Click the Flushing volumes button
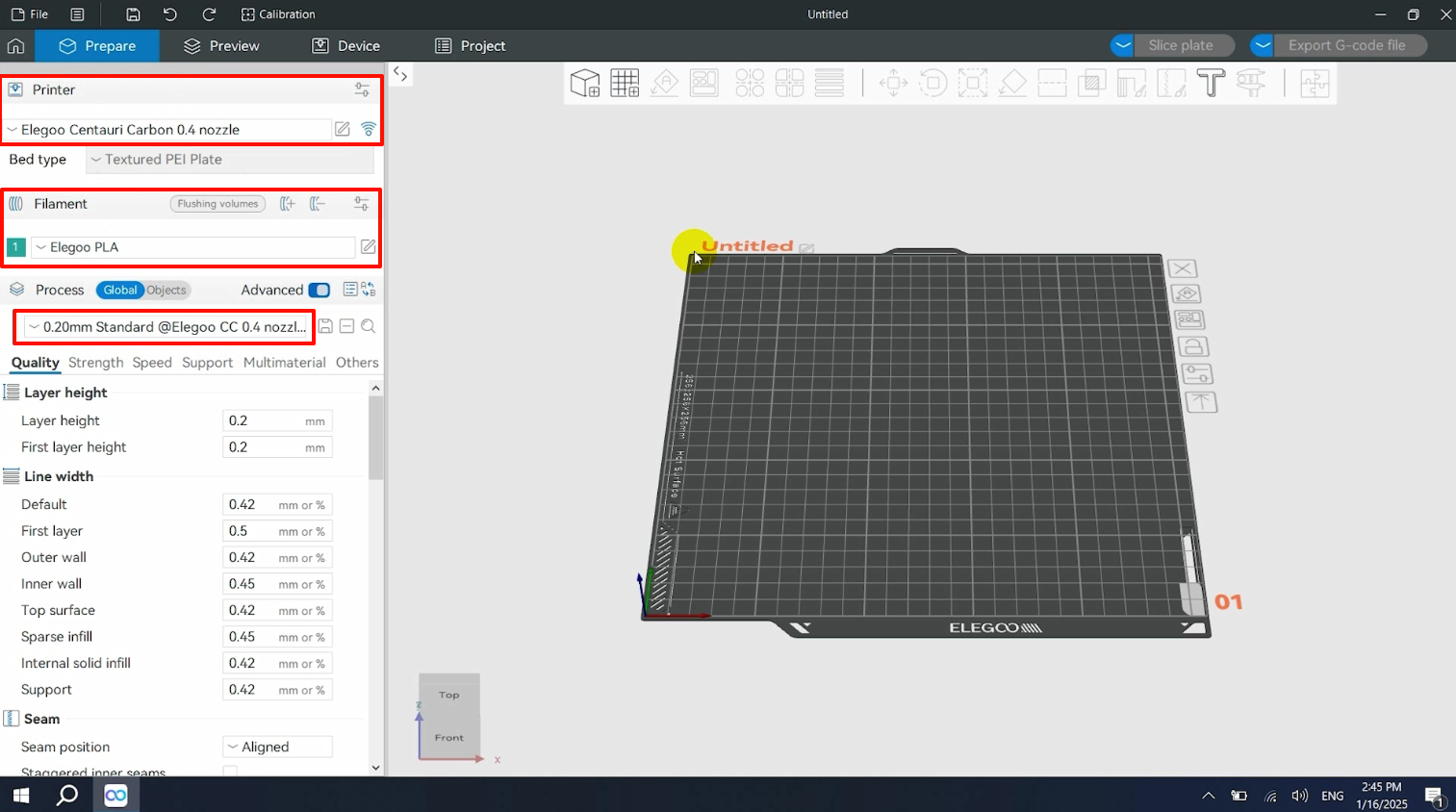Screen dimensions: 1456x812 point(217,203)
